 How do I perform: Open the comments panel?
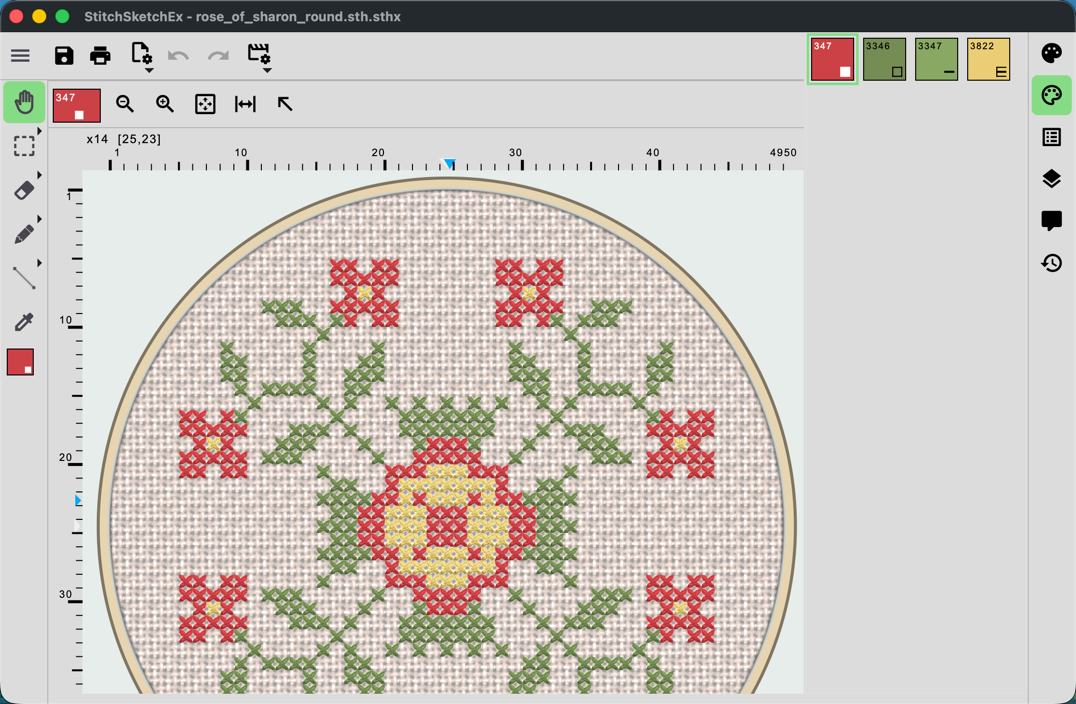tap(1051, 221)
